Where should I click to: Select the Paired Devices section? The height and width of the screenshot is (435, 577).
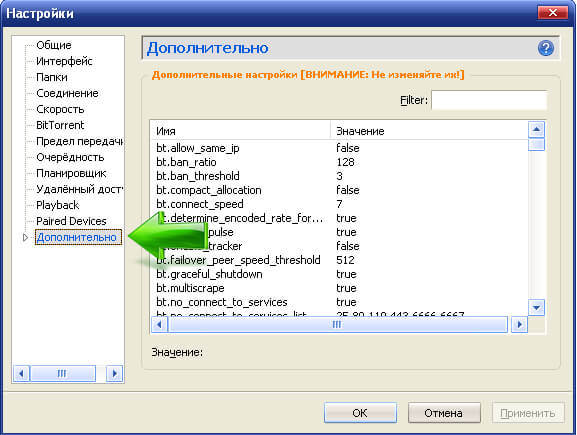pos(71,221)
